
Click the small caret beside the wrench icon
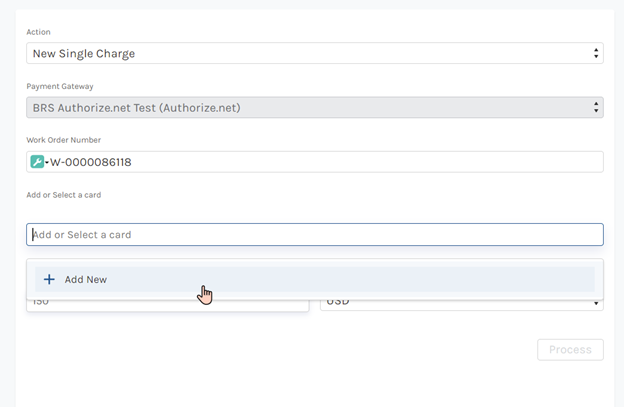(x=47, y=163)
